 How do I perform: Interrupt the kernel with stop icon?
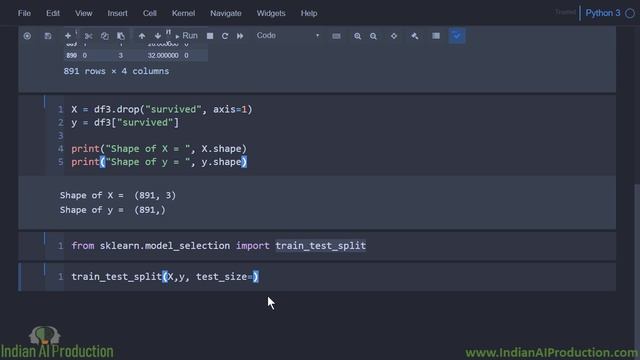[210, 36]
